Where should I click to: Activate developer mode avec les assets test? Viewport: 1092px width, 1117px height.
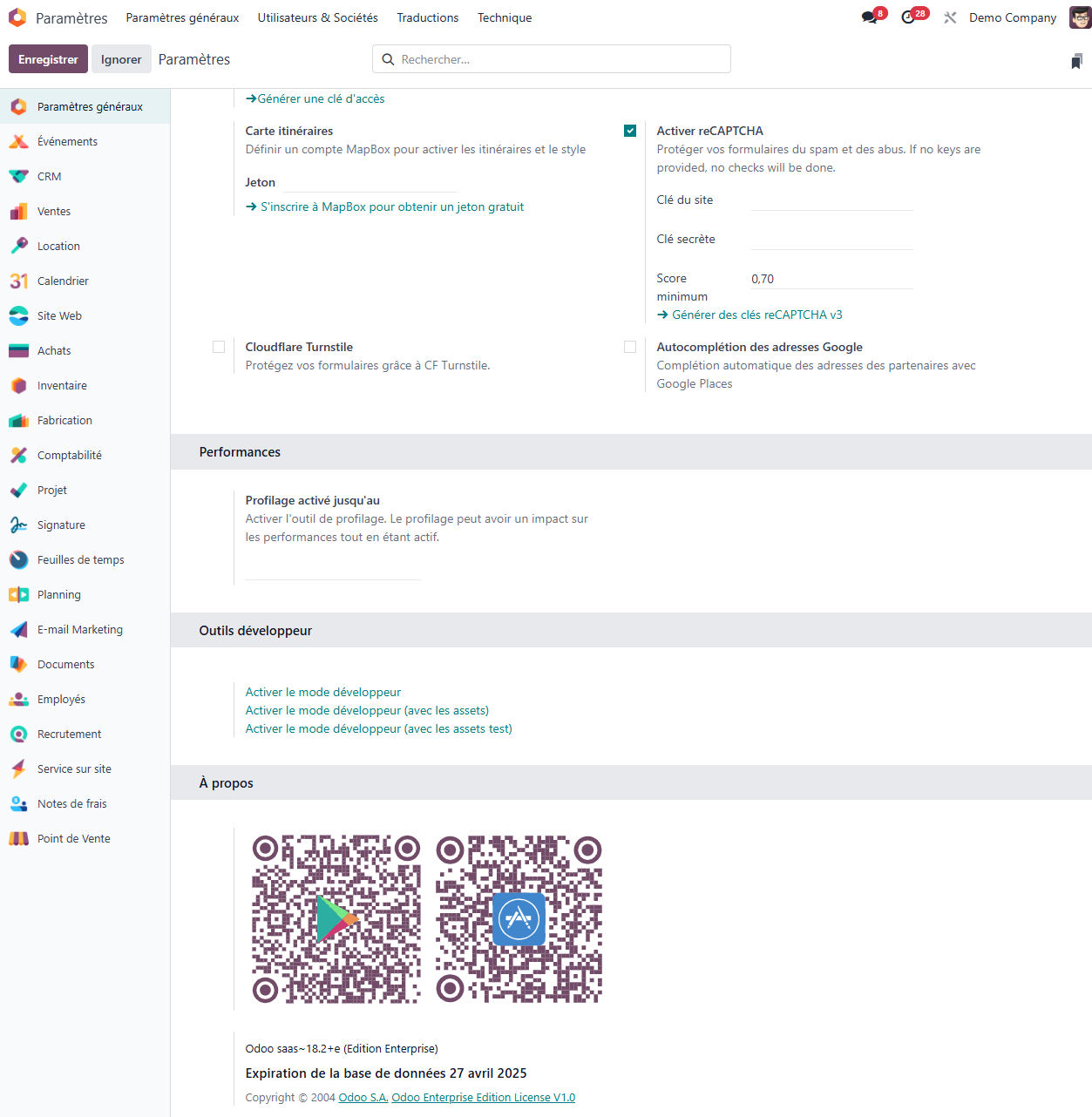coord(379,728)
